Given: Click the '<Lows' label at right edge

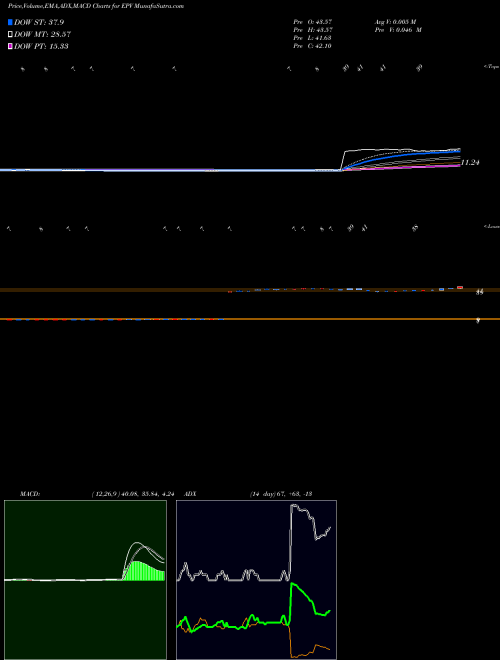Looking at the screenshot, I should pyautogui.click(x=492, y=227).
